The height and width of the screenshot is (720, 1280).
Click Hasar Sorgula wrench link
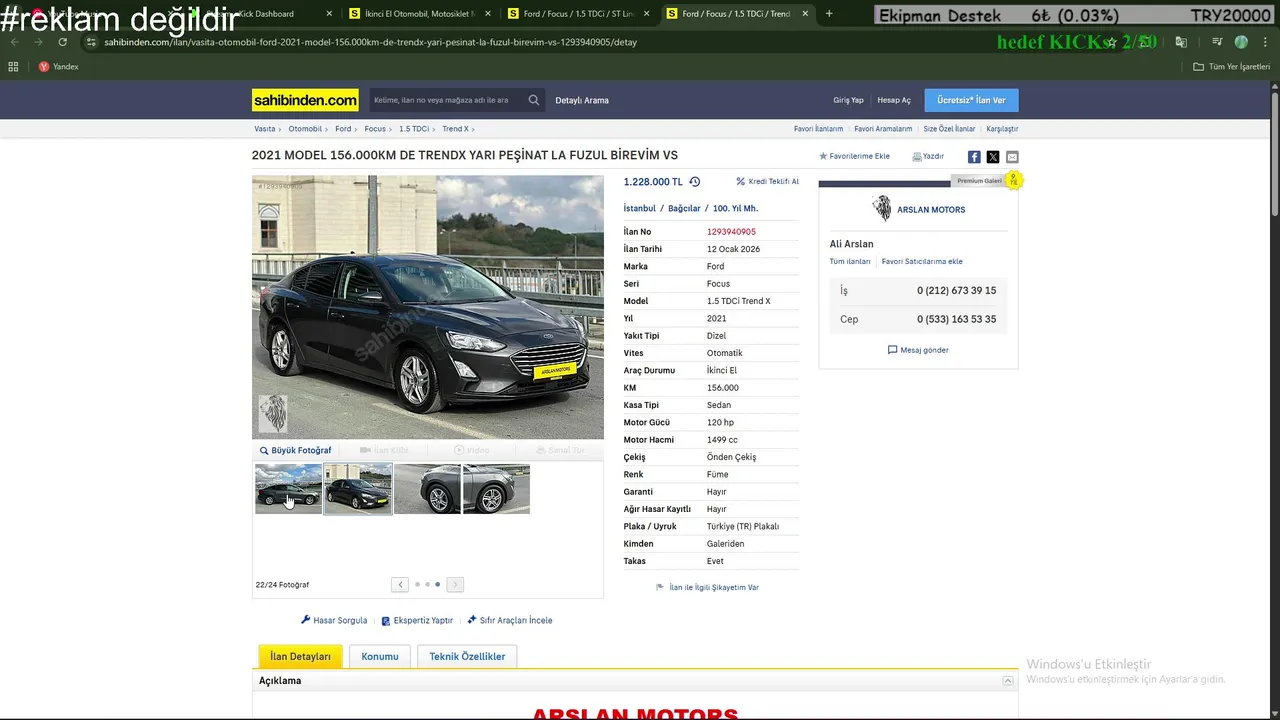(334, 620)
